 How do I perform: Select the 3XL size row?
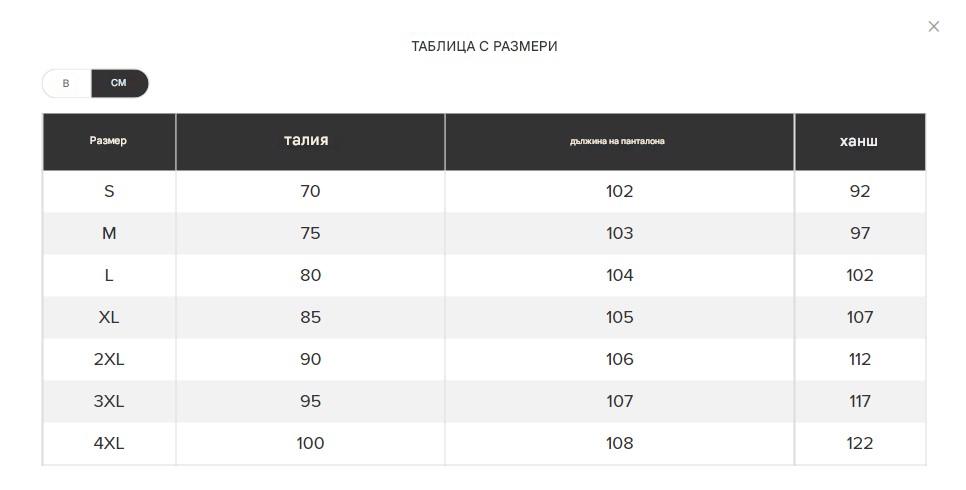coord(109,401)
